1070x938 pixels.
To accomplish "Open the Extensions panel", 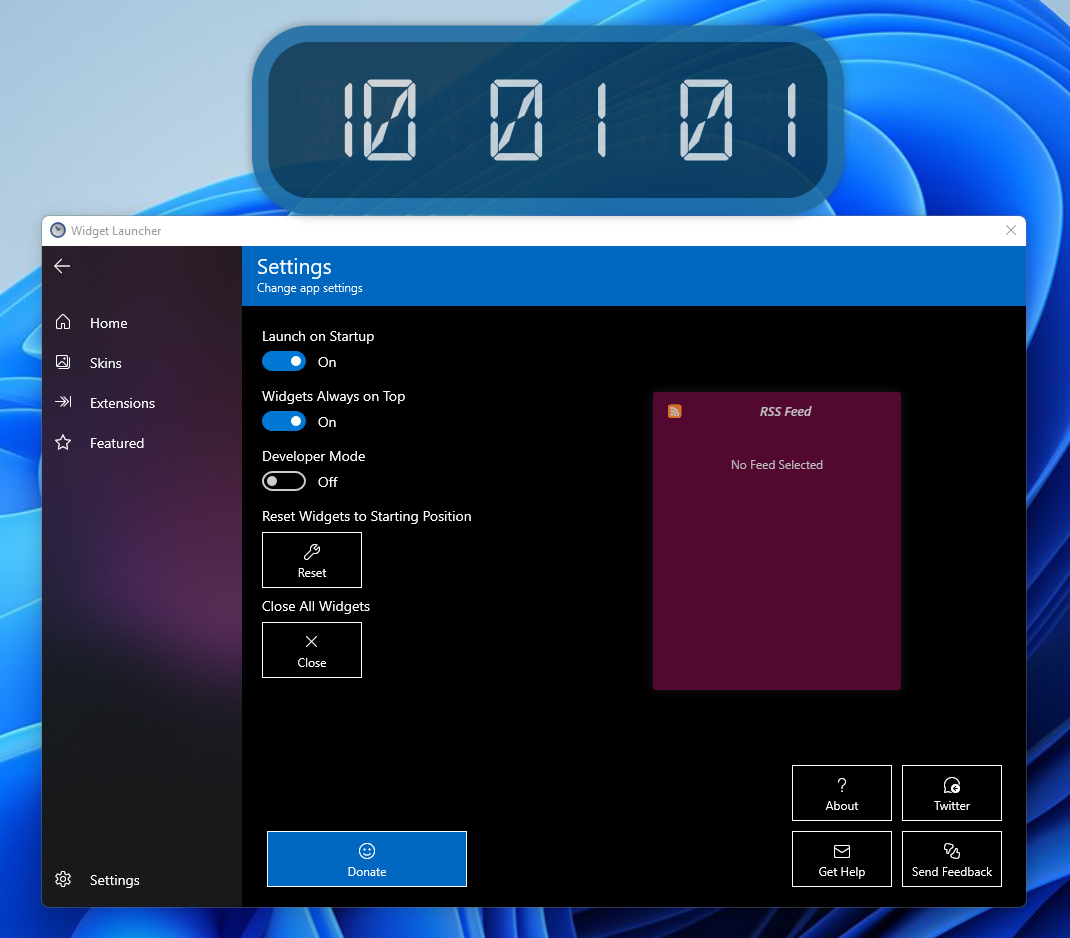I will (x=62, y=402).
